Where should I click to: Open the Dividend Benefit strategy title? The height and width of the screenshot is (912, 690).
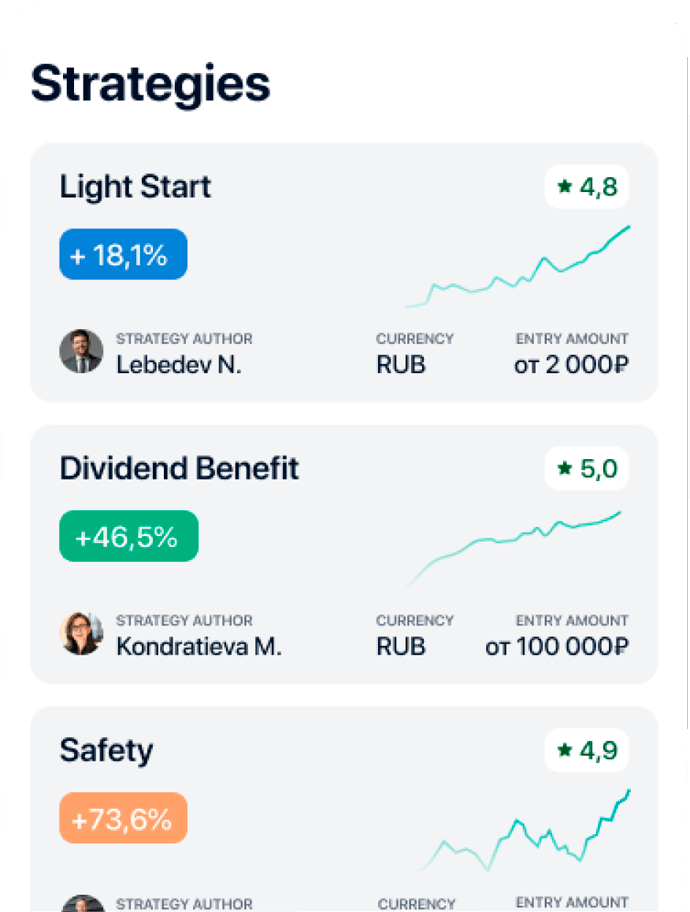pos(179,469)
